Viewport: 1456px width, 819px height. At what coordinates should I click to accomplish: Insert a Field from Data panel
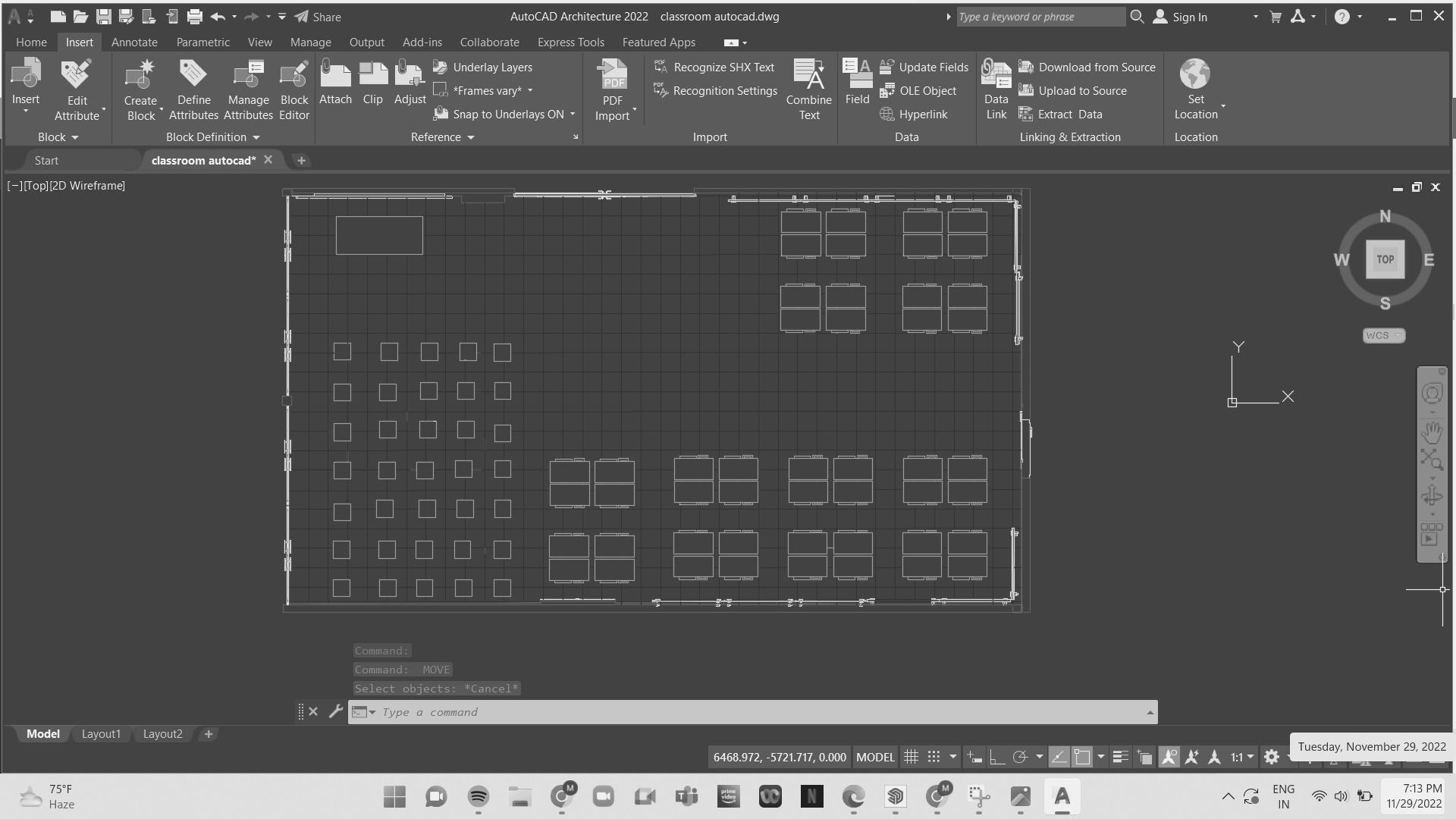[x=857, y=82]
